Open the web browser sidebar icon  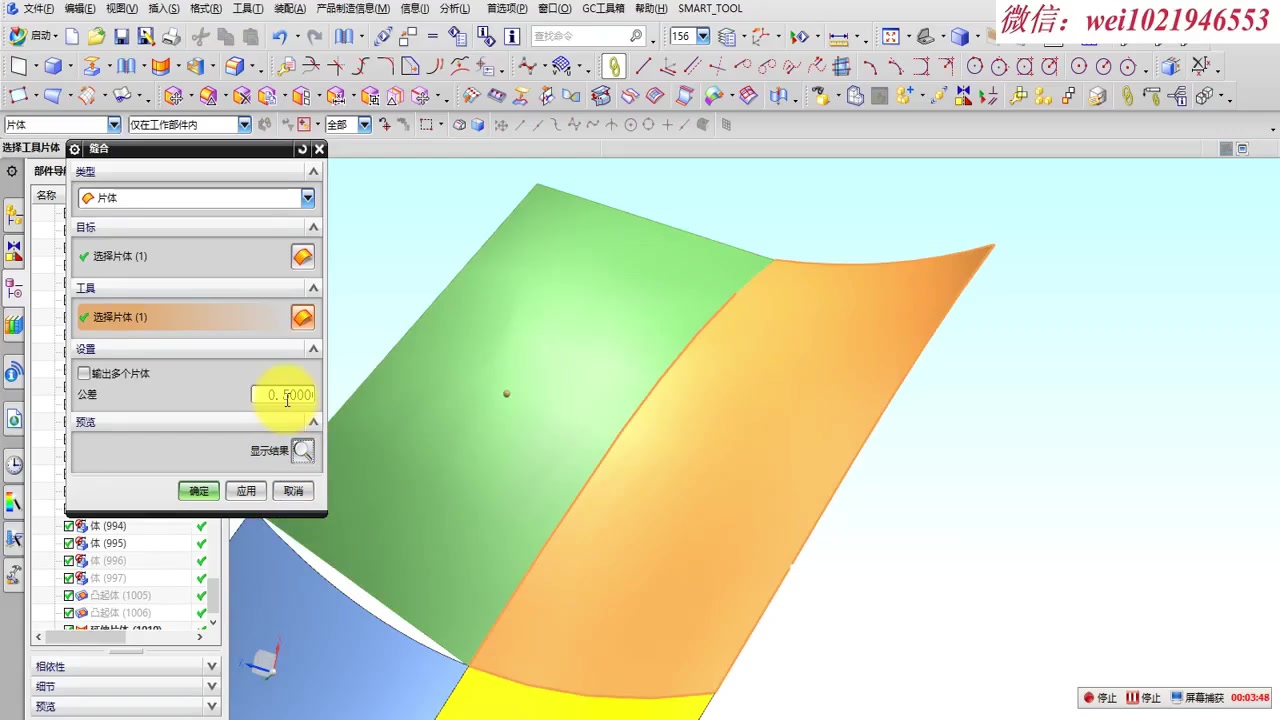[13, 419]
